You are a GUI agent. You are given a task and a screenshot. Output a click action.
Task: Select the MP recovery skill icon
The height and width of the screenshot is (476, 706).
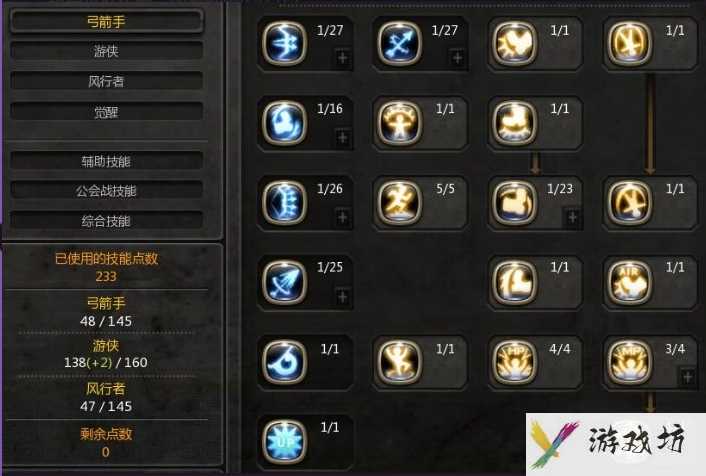(x=629, y=362)
